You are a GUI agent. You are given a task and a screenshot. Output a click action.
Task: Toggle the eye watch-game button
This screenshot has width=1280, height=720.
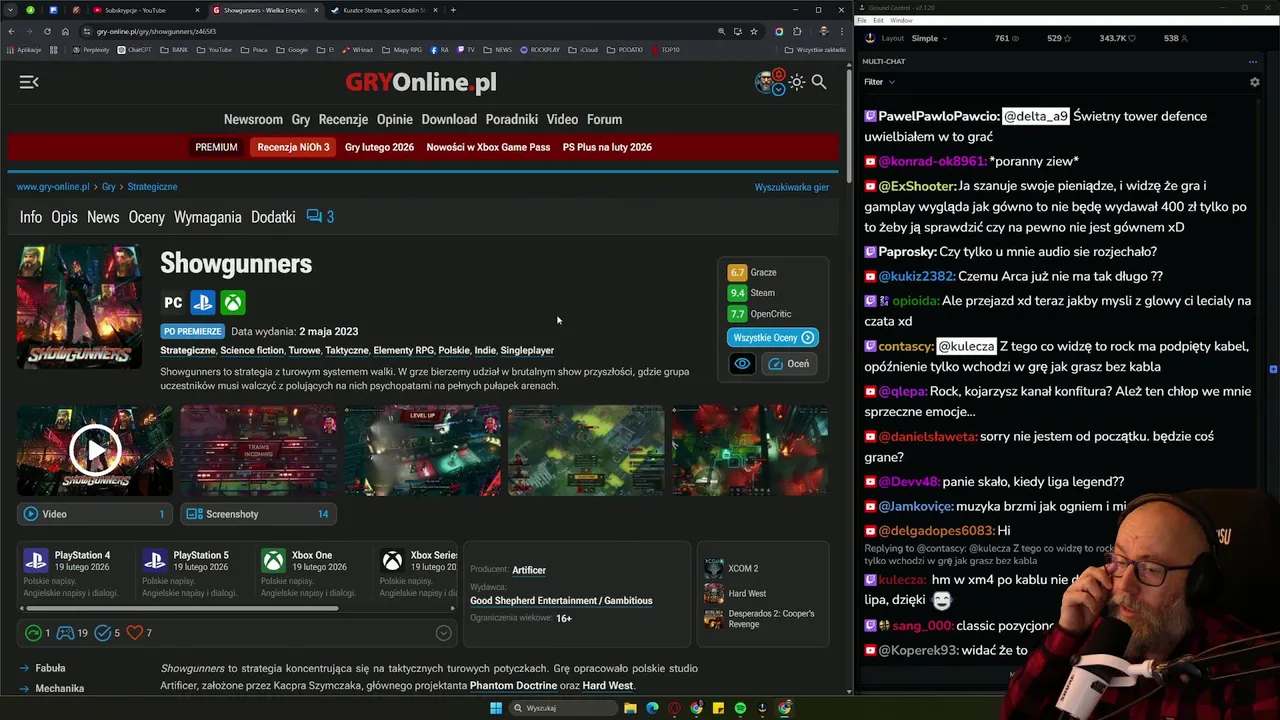742,364
